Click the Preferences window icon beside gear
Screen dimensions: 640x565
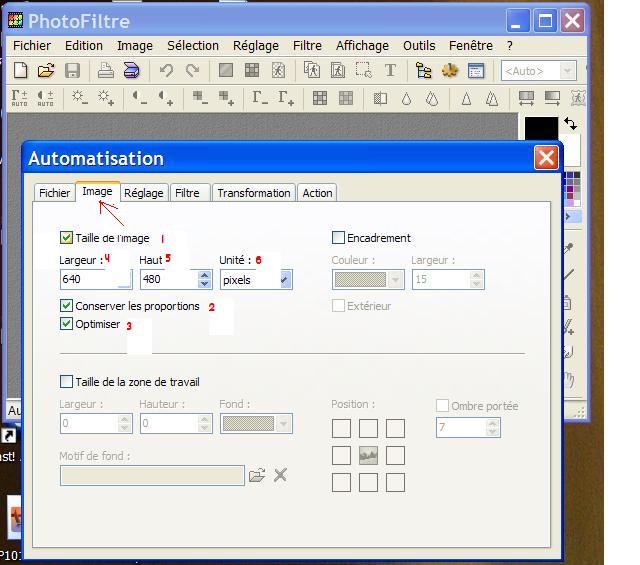coord(476,71)
